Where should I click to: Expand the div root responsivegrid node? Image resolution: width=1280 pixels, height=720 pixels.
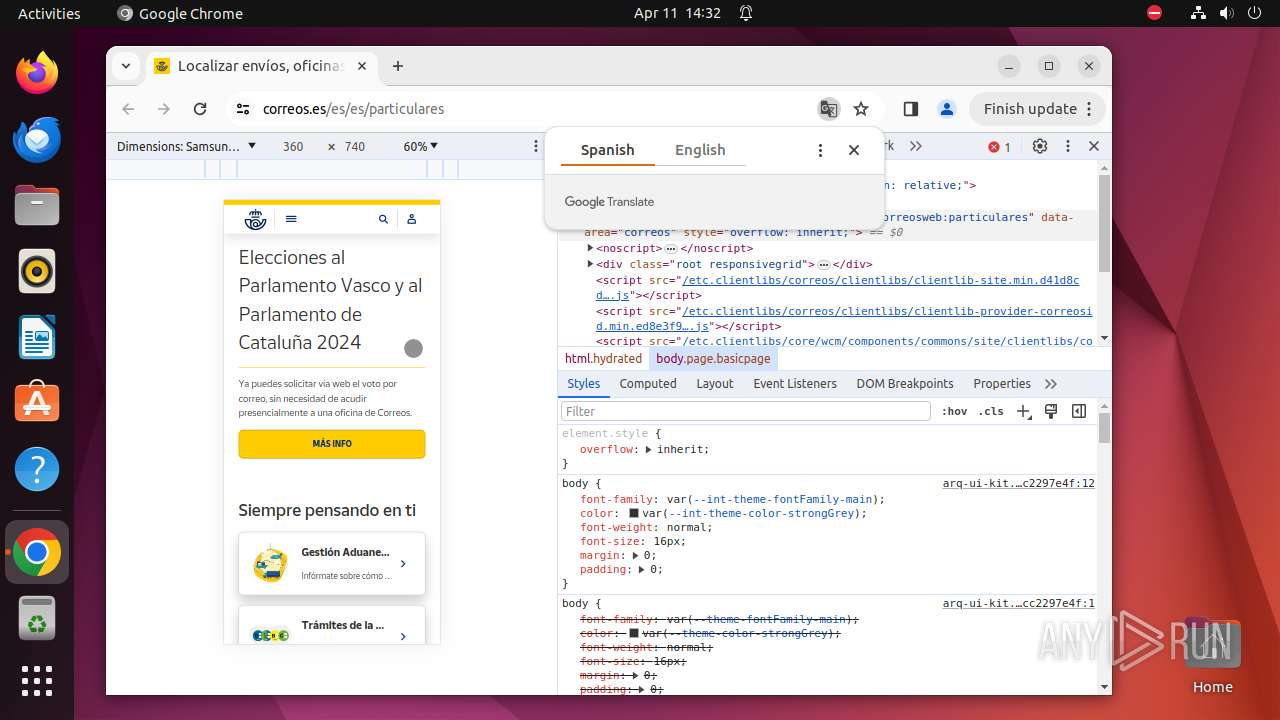coord(591,264)
